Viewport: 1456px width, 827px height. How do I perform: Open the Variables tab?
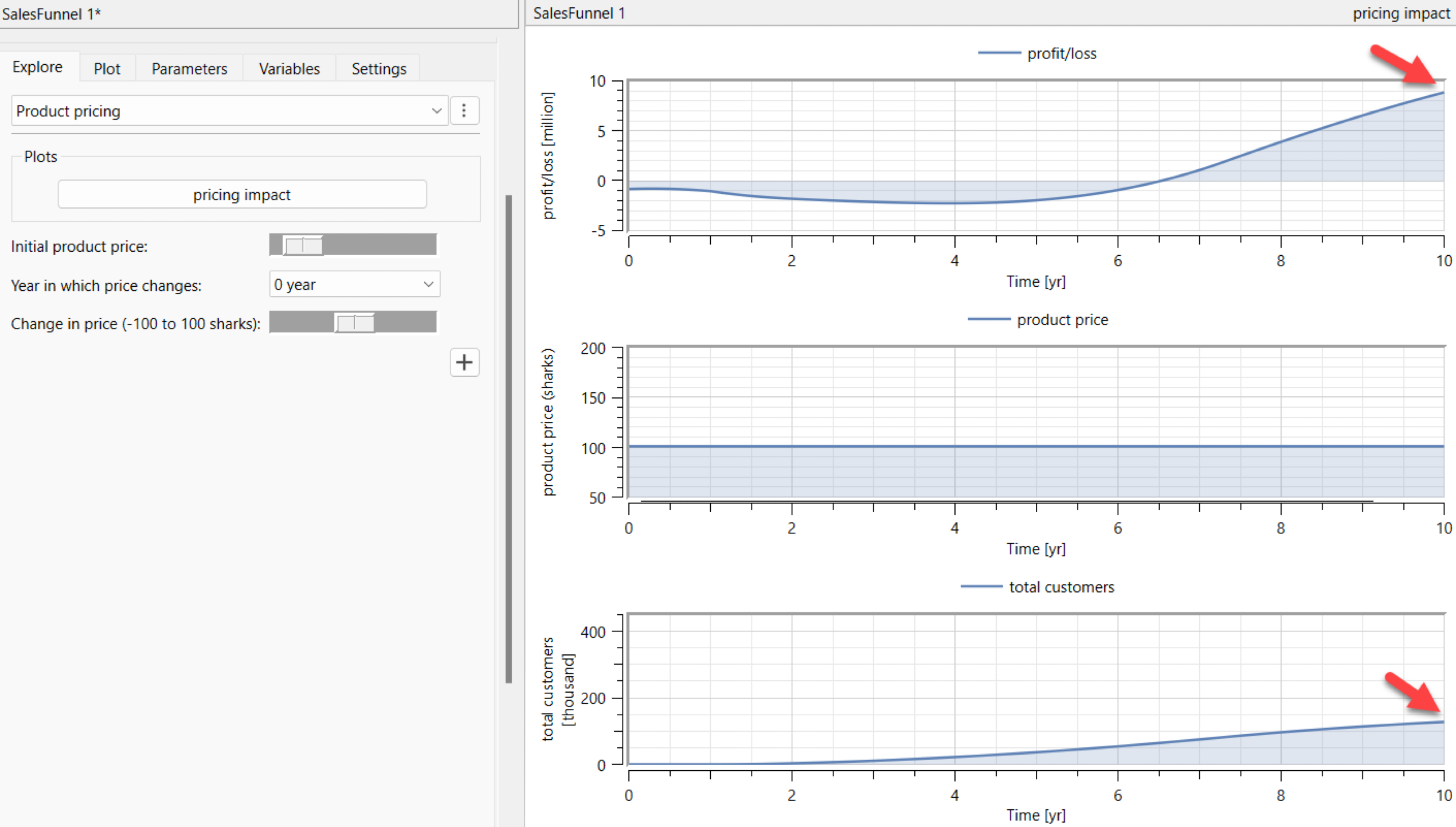289,68
